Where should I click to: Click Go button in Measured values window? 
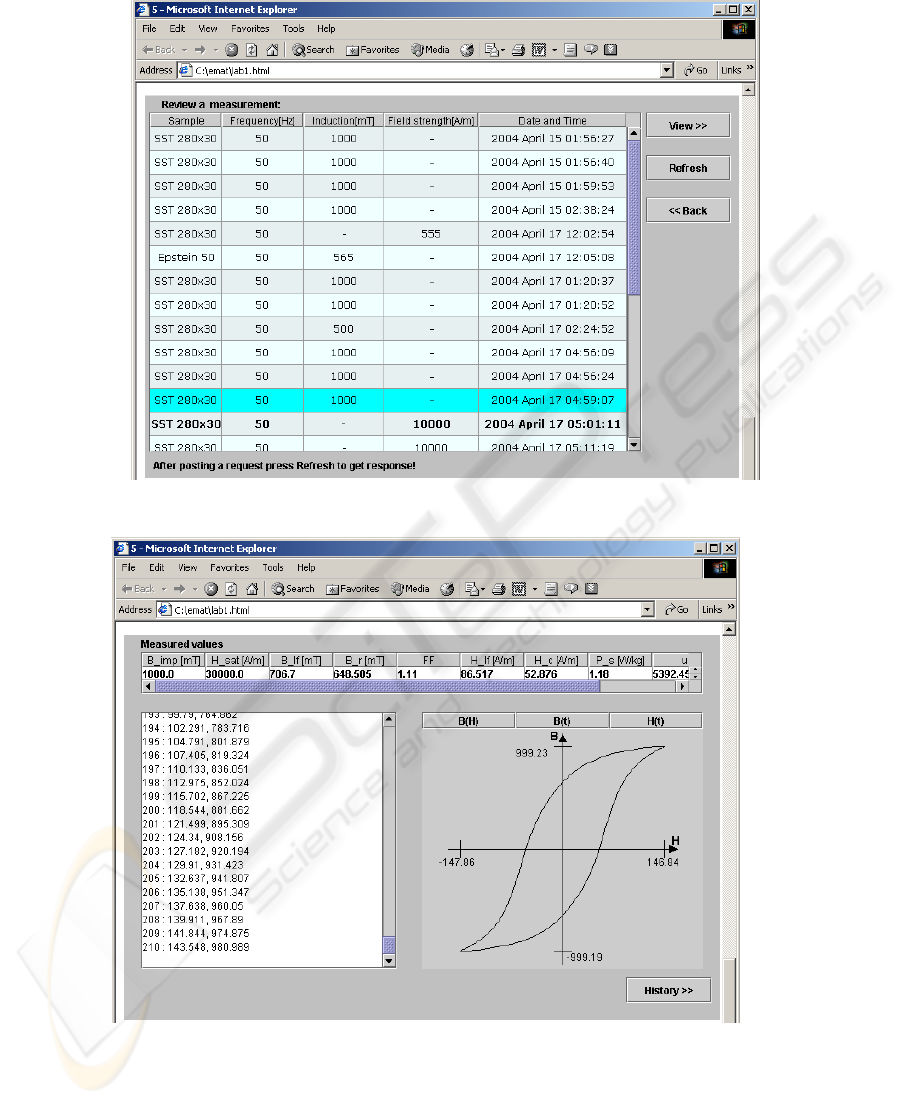tap(676, 610)
